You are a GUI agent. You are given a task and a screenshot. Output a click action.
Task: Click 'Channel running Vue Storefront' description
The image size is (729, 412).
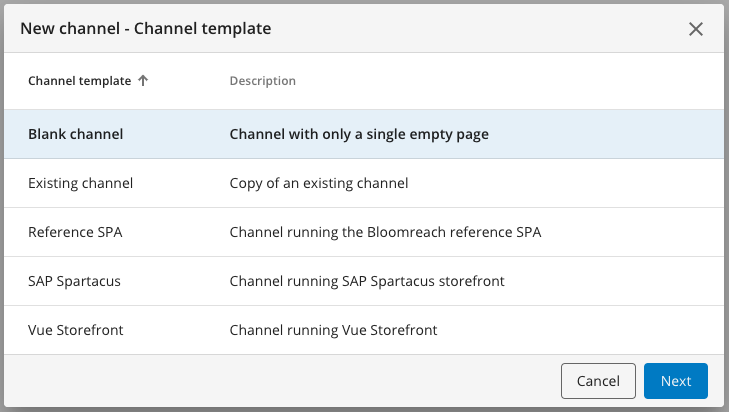click(x=333, y=330)
